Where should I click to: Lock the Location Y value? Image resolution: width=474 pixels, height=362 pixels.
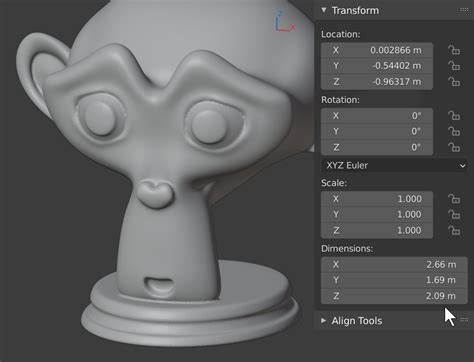(x=454, y=66)
